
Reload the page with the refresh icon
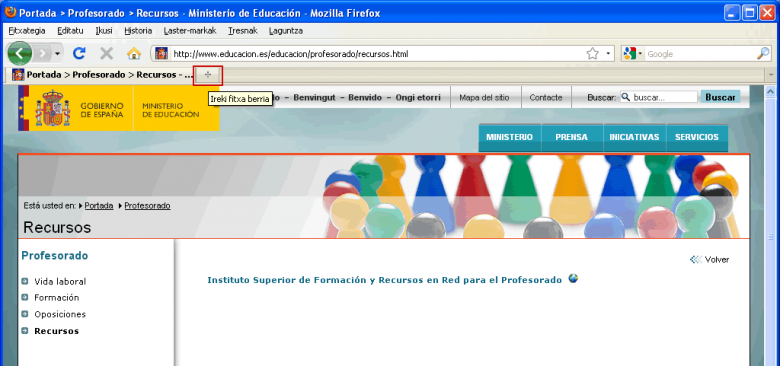click(x=79, y=53)
